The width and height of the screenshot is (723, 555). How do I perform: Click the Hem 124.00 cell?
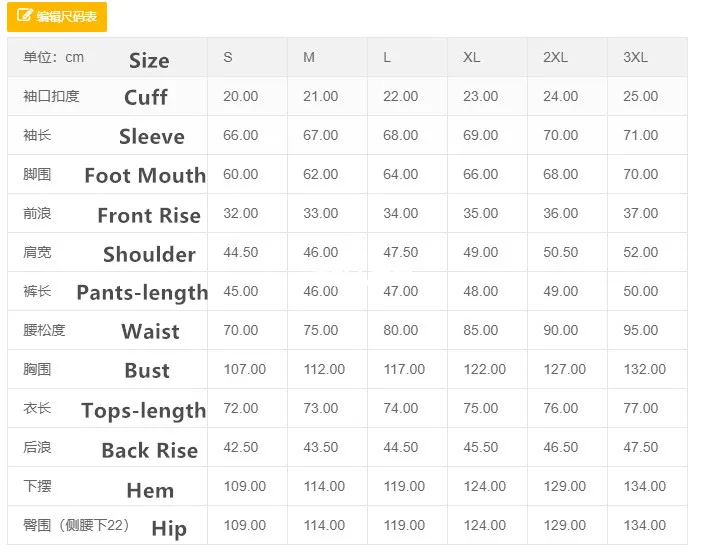pyautogui.click(x=485, y=486)
